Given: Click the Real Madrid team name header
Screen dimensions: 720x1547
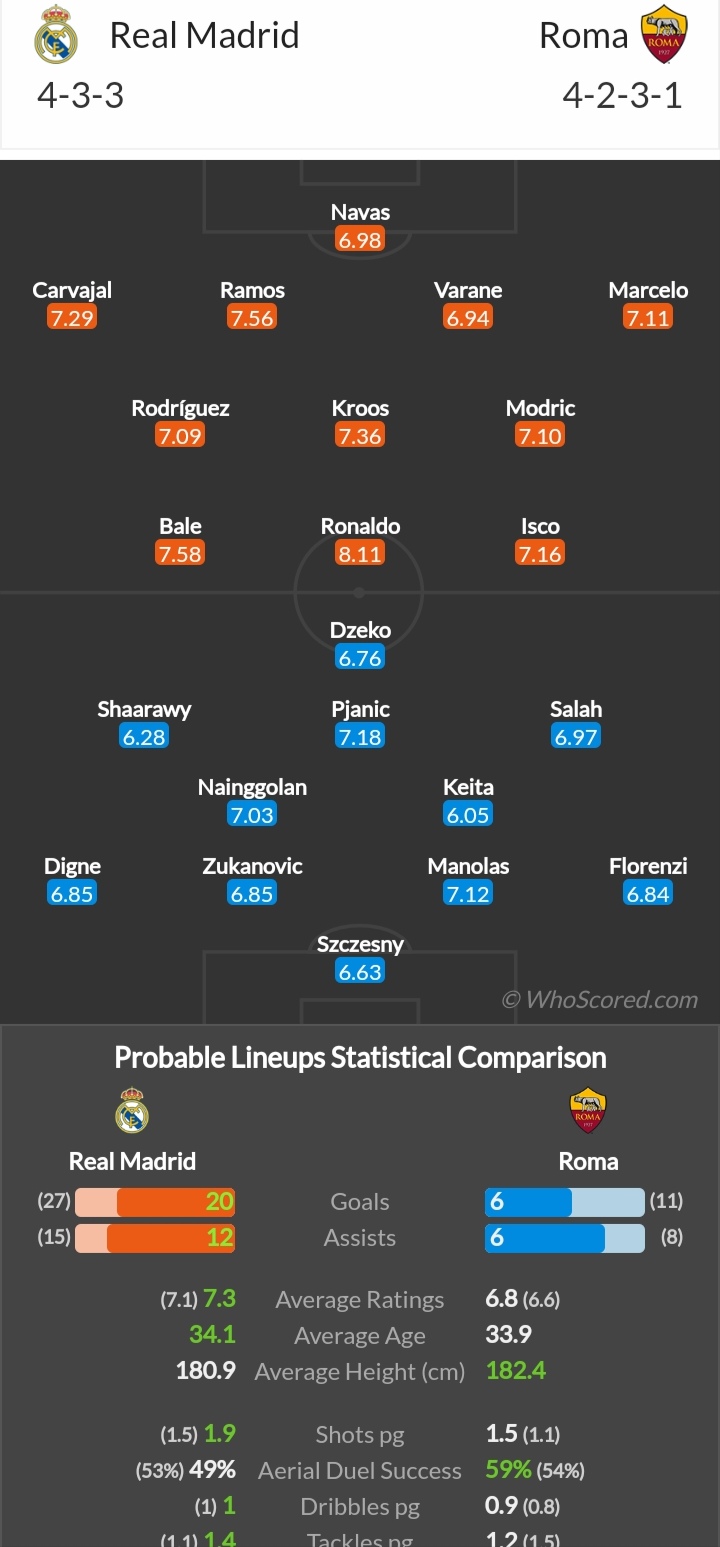Looking at the screenshot, I should 204,35.
